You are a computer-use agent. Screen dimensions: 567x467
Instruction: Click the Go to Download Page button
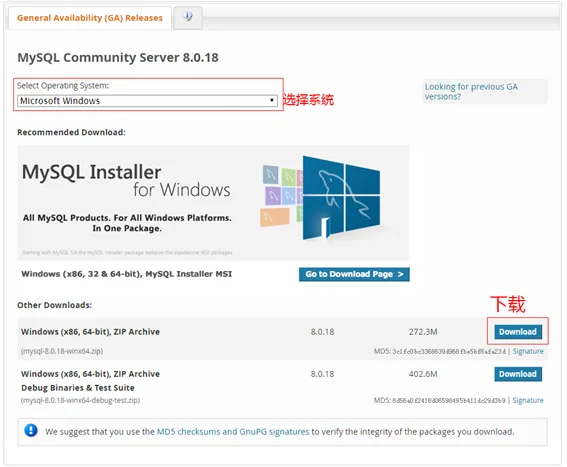[x=354, y=274]
